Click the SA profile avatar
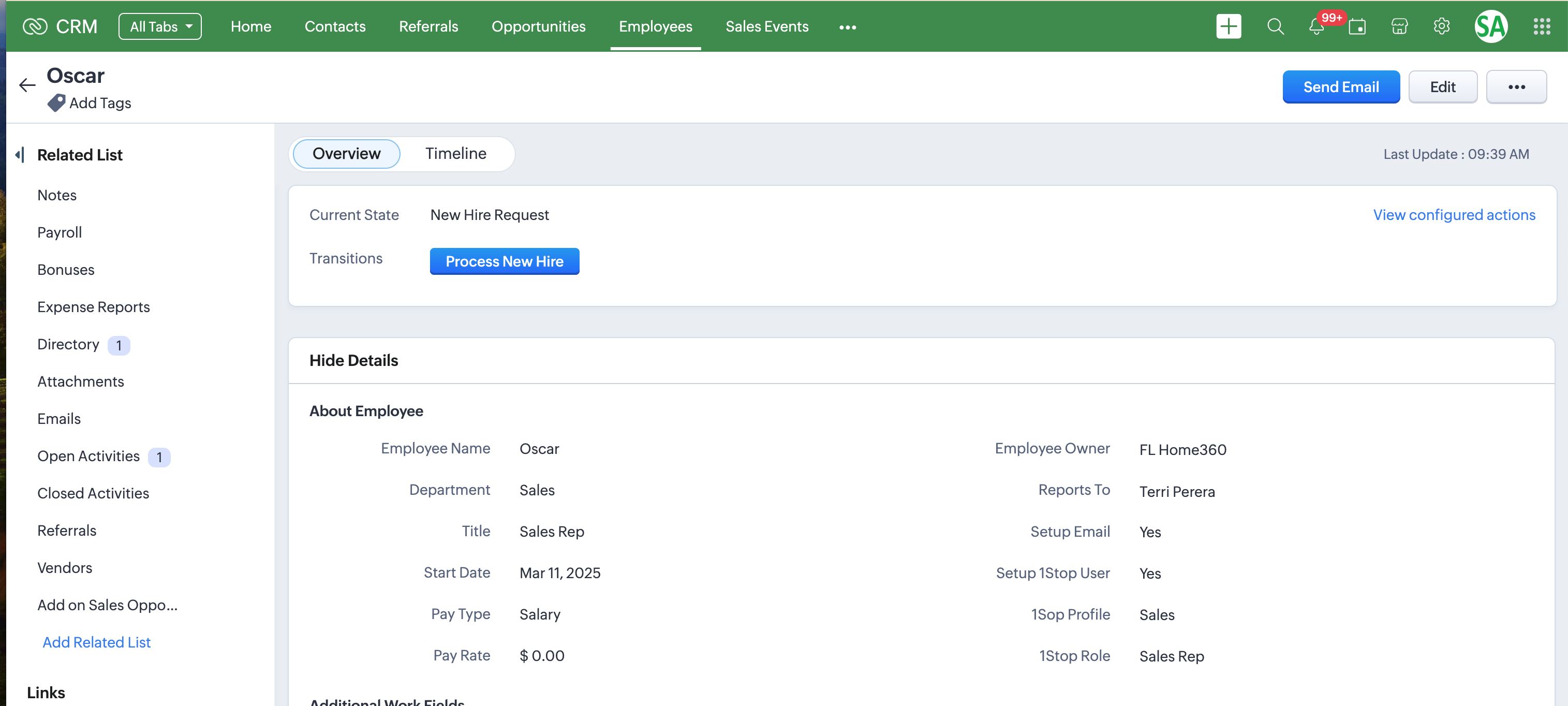This screenshot has height=706, width=1568. click(1491, 27)
